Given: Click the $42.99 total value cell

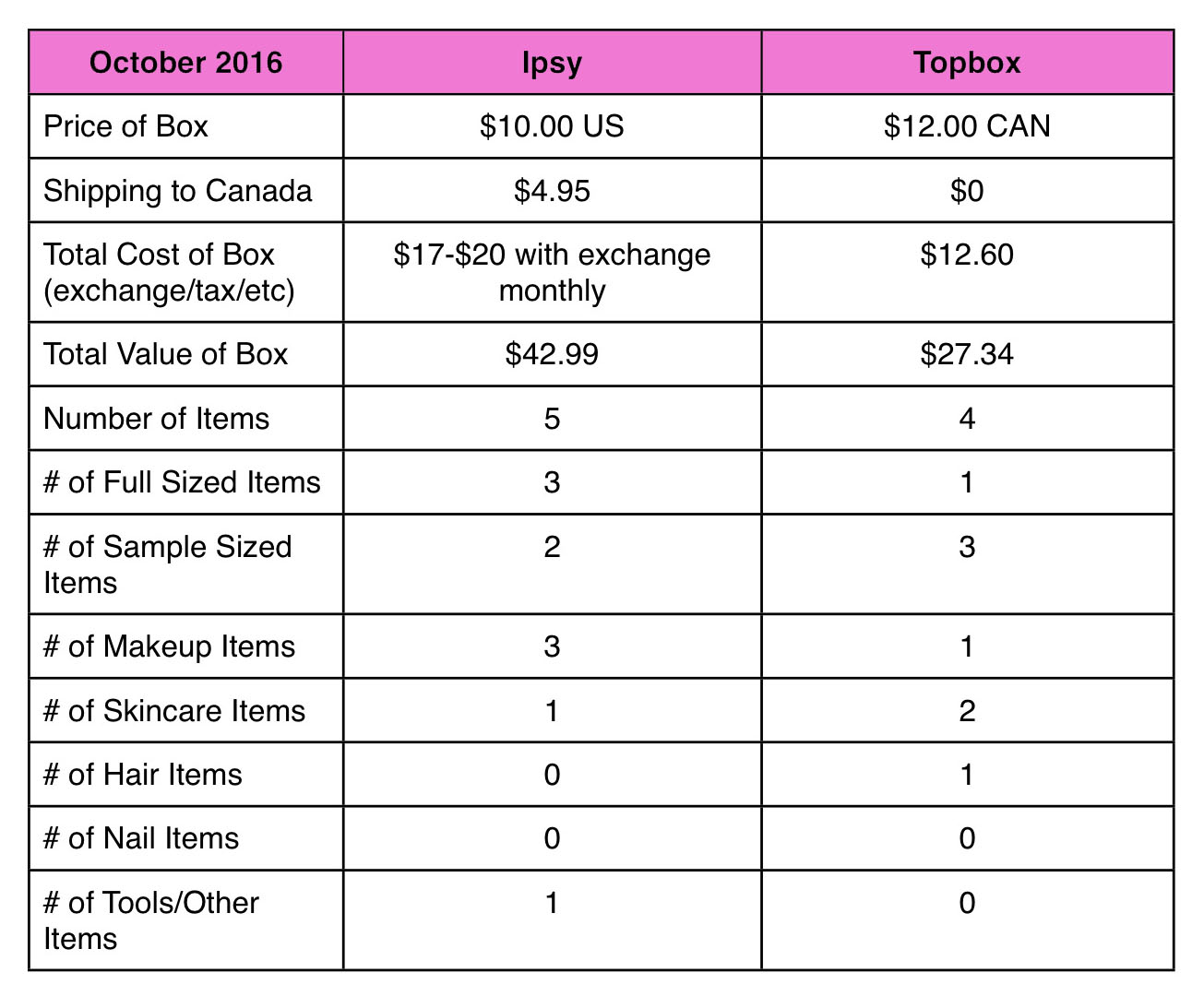Looking at the screenshot, I should click(x=552, y=354).
